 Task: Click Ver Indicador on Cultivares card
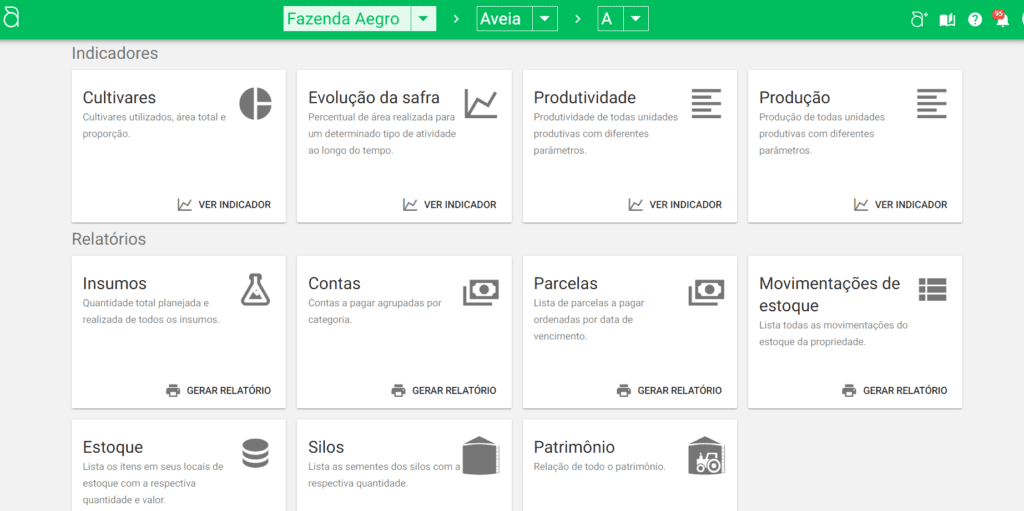pos(224,204)
